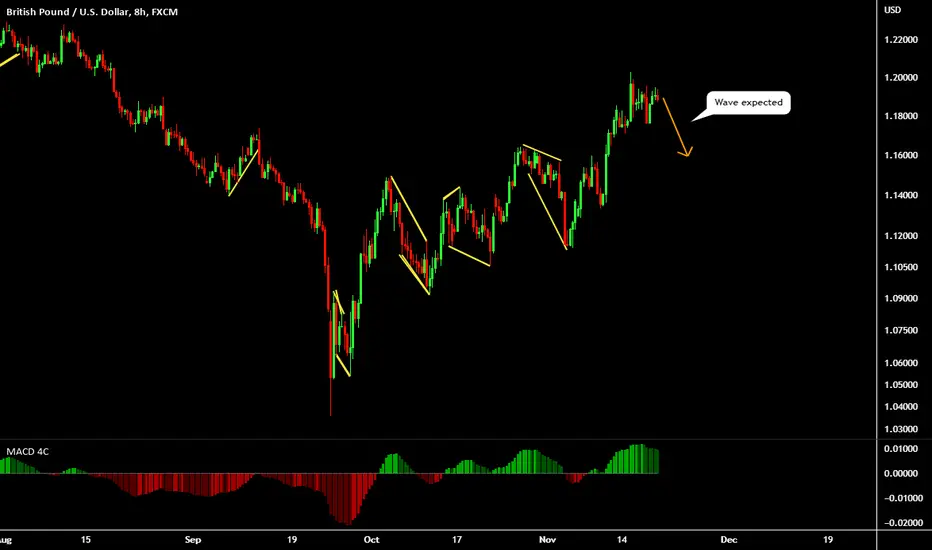Click the 0.01000 MACD scale value
932x550 pixels.
(900, 449)
